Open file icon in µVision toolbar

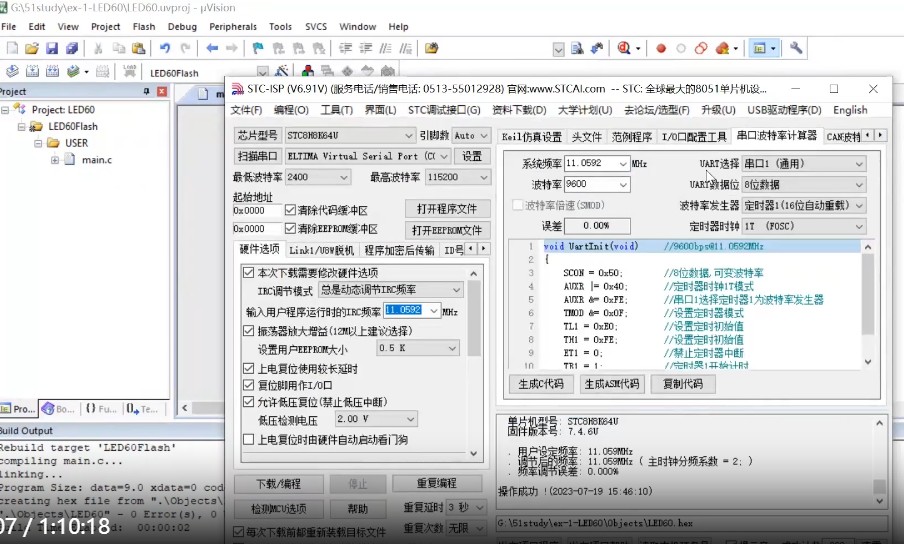(x=32, y=48)
